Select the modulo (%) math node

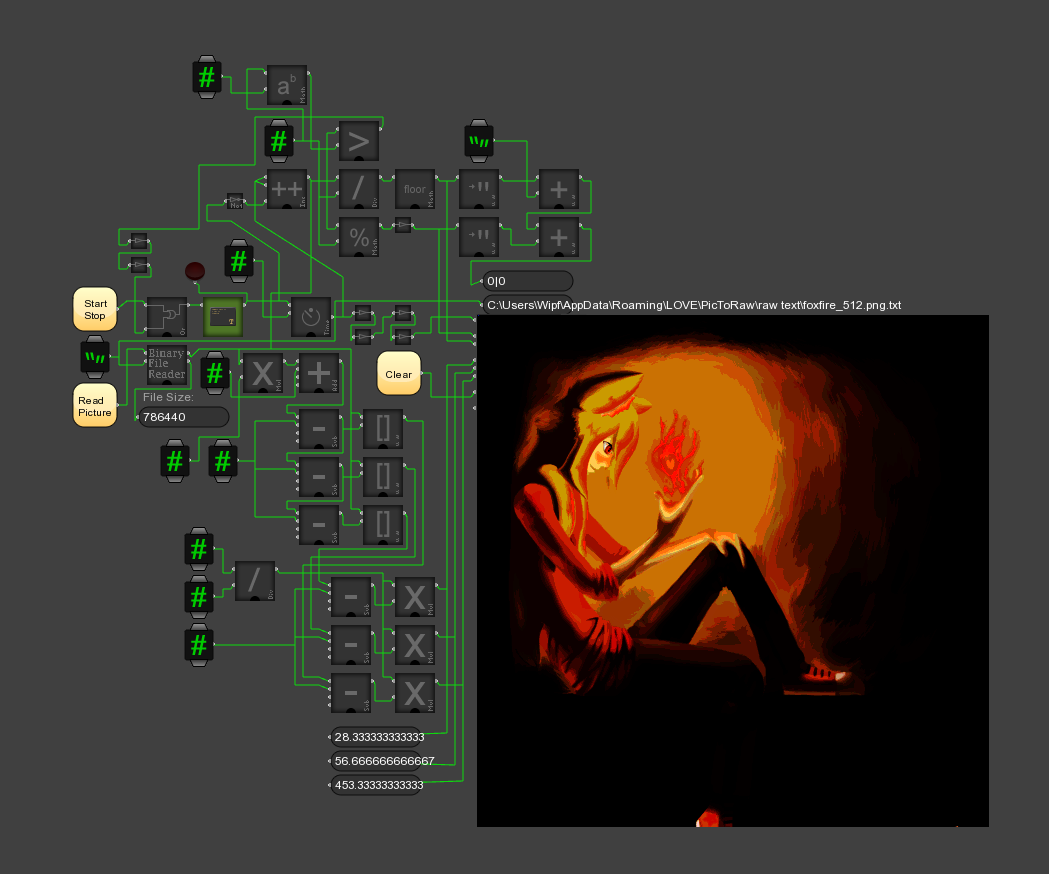click(x=359, y=237)
